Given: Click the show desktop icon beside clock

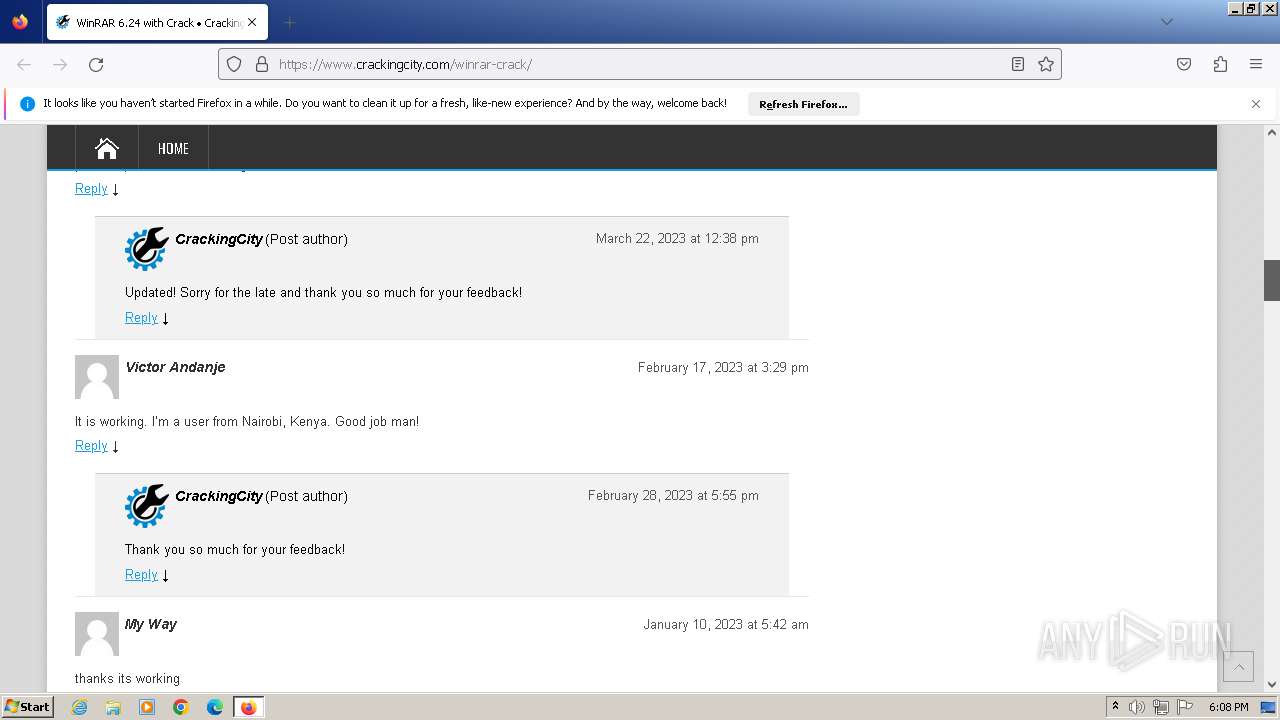Looking at the screenshot, I should (1269, 707).
